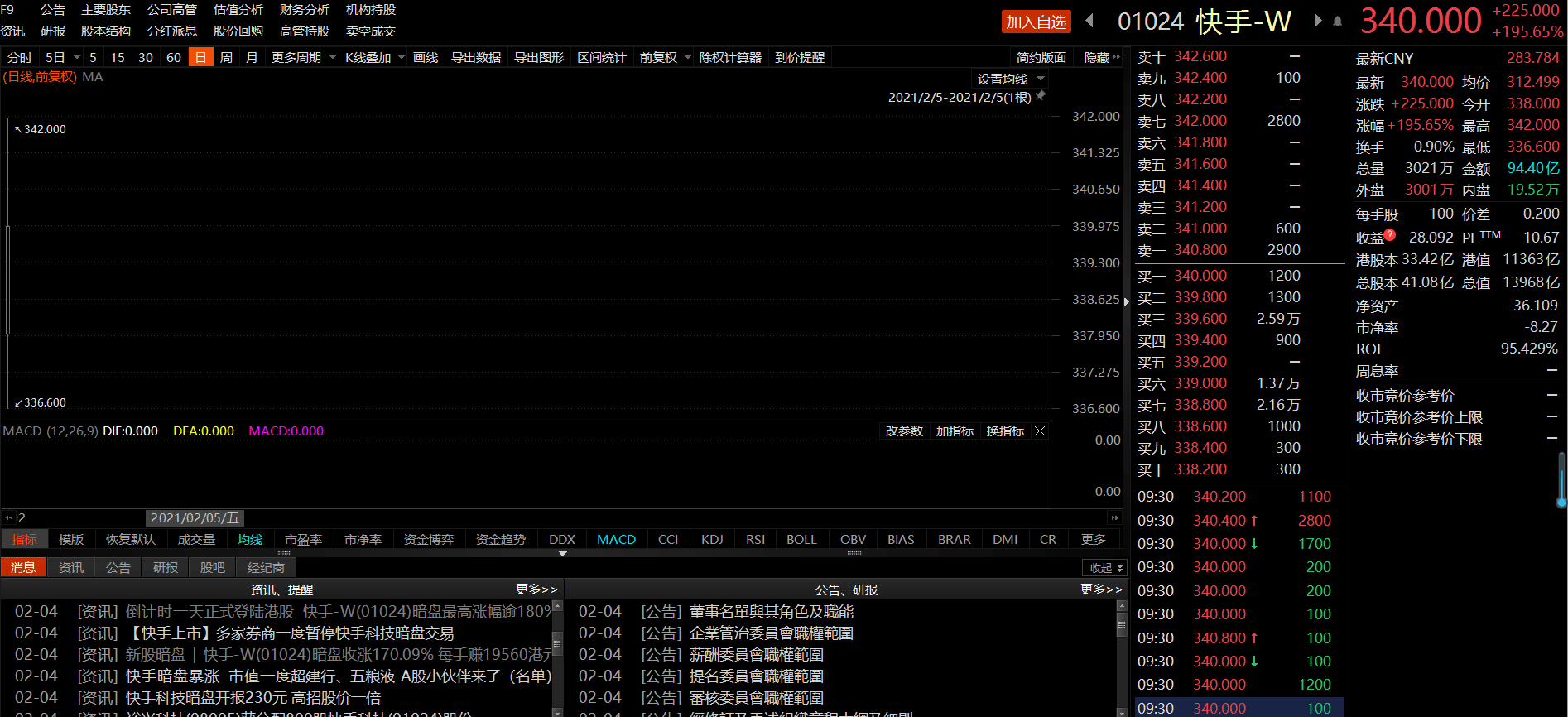Click 换指标 to change indicator
This screenshot has height=717, width=1568.
pyautogui.click(x=1005, y=431)
